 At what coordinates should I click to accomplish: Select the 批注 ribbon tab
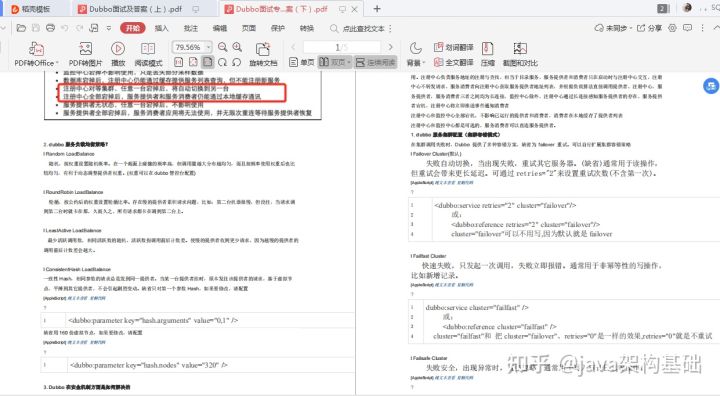click(191, 28)
